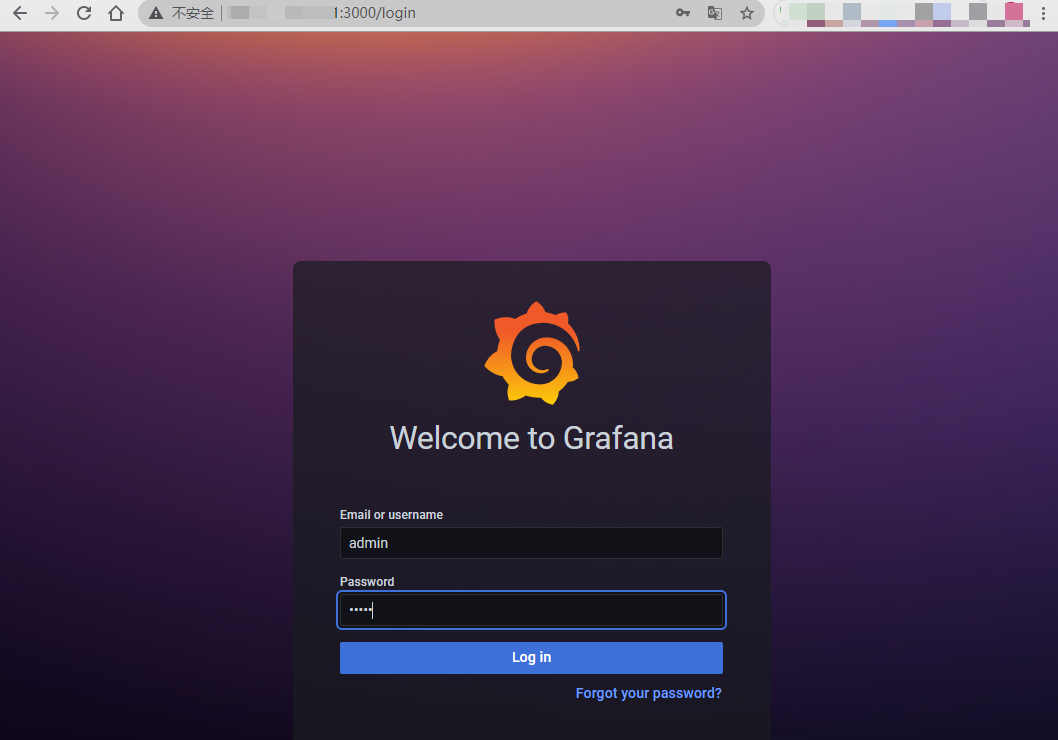Open the Forgot your password link
Image resolution: width=1058 pixels, height=740 pixels.
pyautogui.click(x=648, y=693)
